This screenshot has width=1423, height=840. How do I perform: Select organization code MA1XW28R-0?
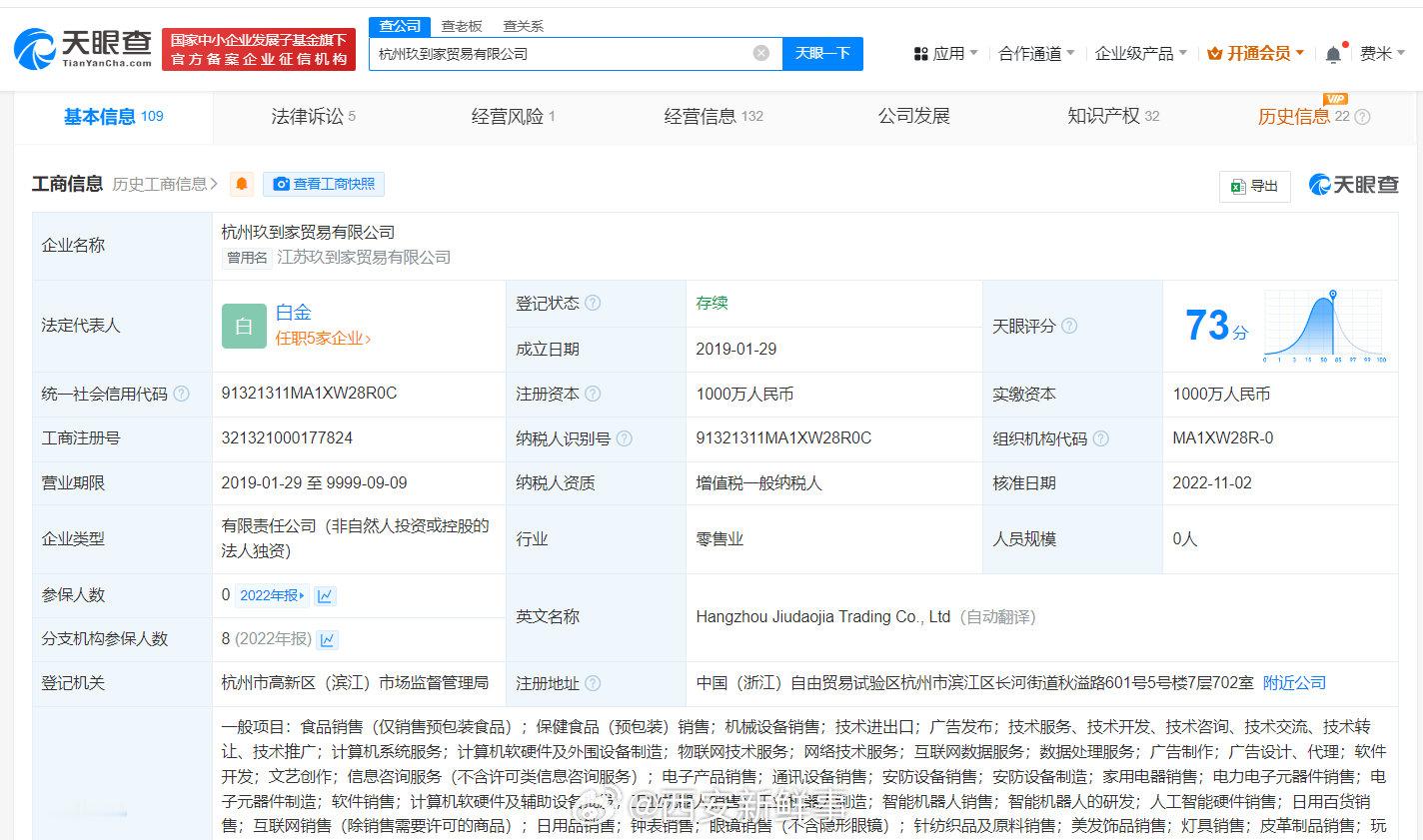point(1223,438)
